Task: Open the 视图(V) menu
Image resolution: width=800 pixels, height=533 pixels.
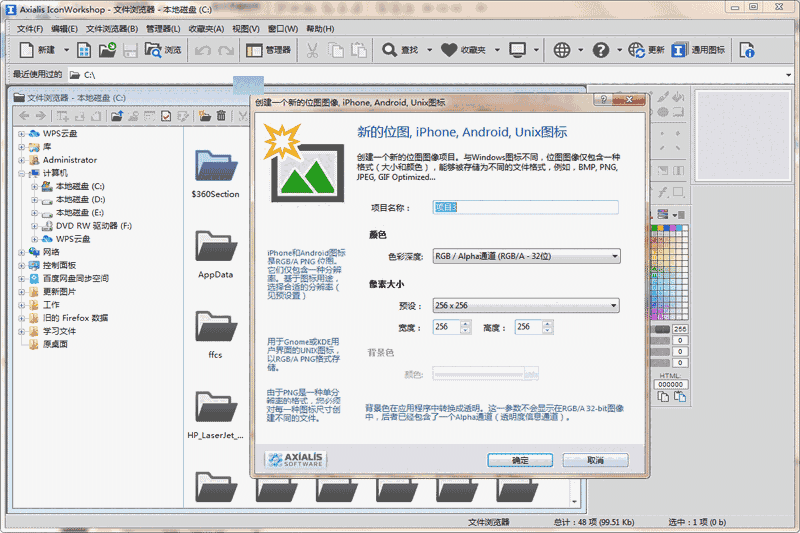Action: 246,29
